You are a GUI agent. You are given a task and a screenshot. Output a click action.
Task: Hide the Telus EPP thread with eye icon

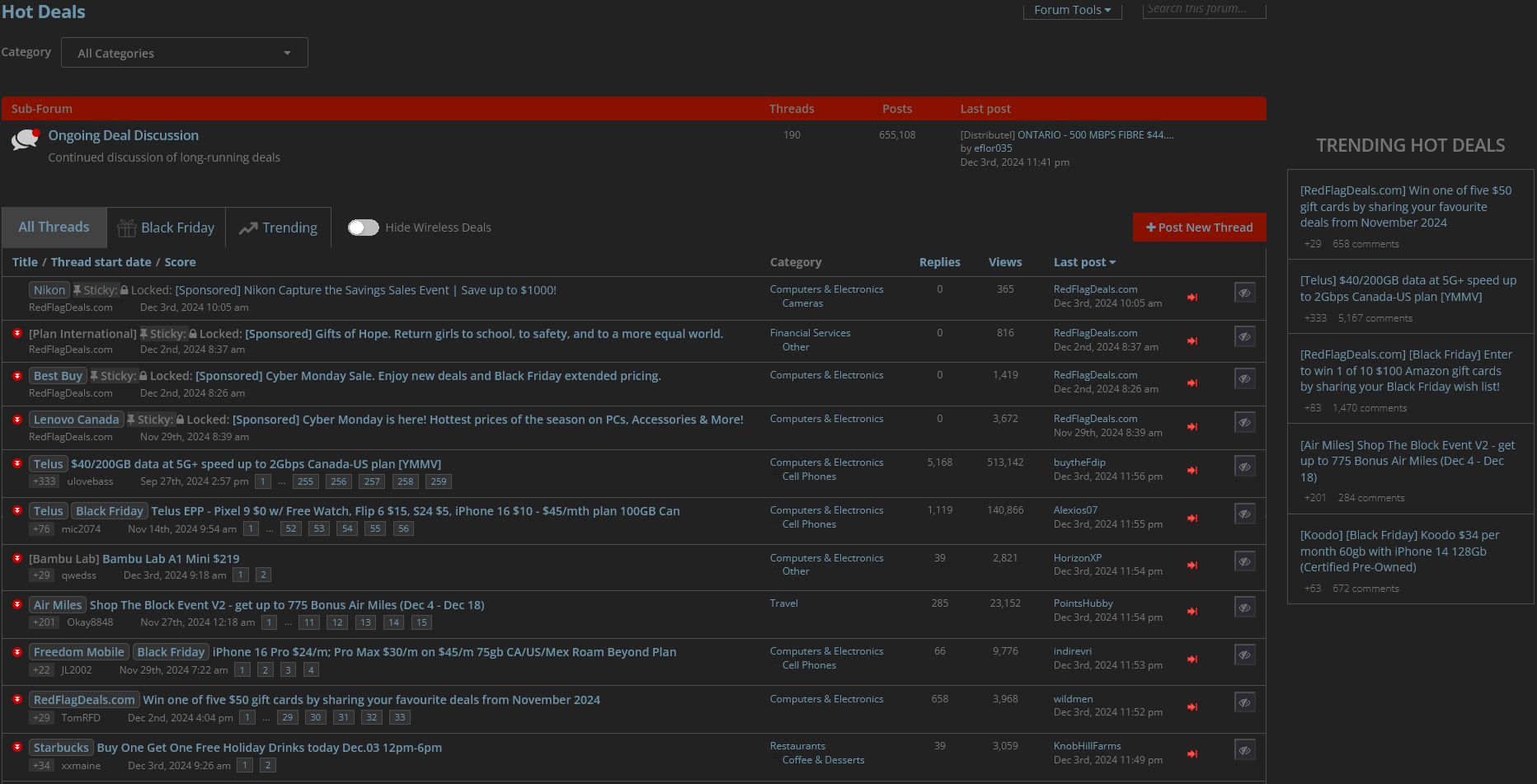(1244, 514)
